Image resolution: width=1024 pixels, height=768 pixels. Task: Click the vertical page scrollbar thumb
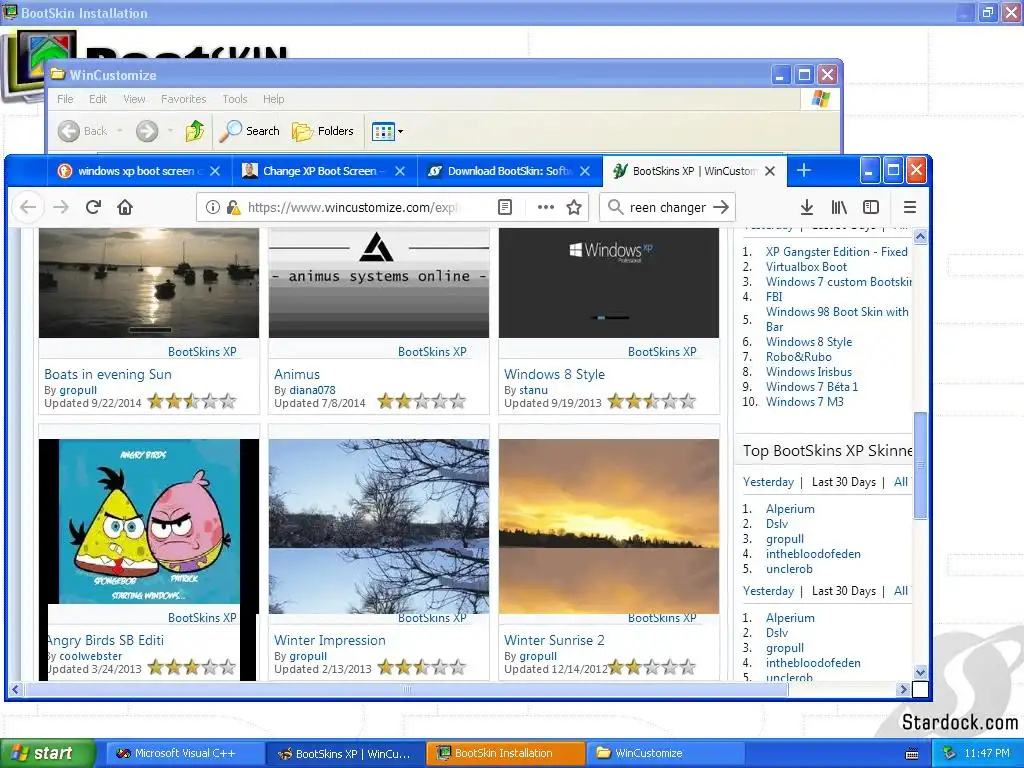[920, 465]
